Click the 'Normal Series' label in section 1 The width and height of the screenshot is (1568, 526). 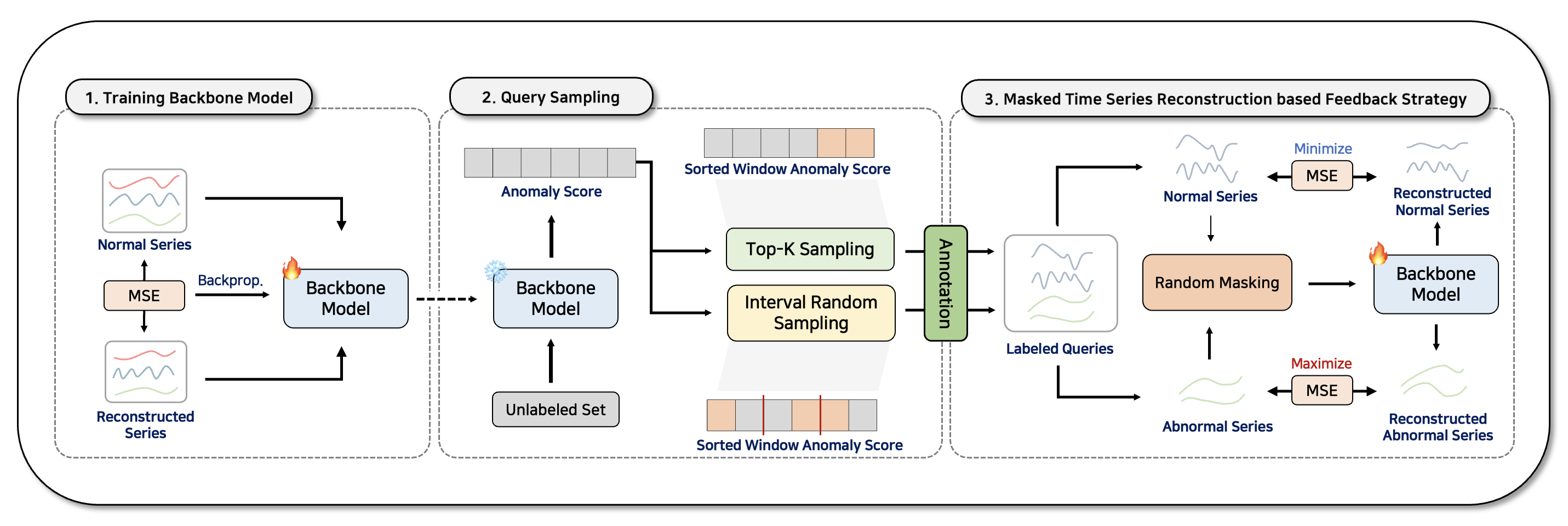(x=144, y=245)
